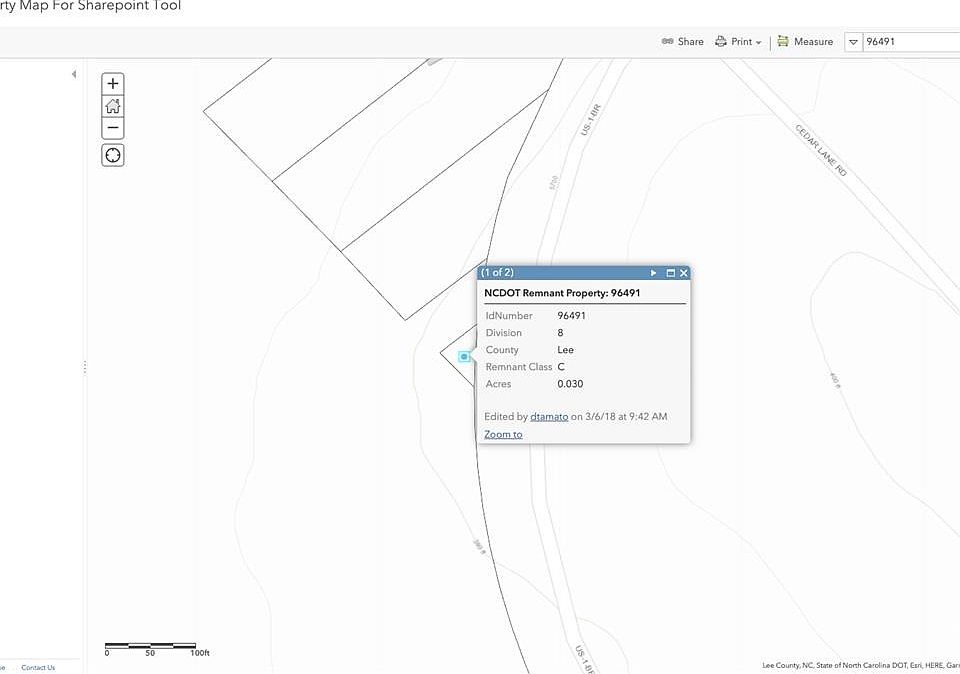Show next feature in popup

tap(653, 273)
